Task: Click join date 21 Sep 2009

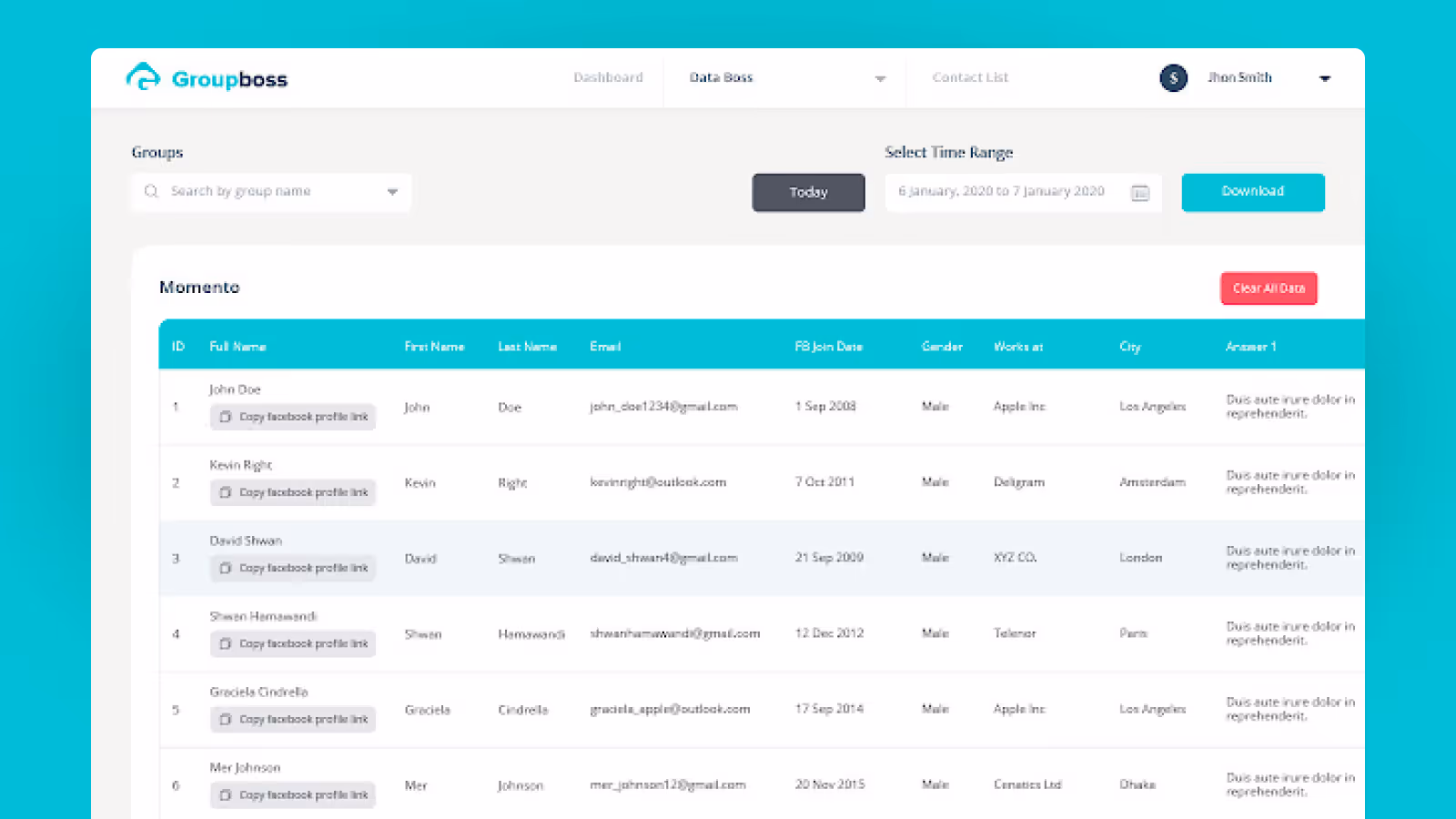Action: pos(829,558)
